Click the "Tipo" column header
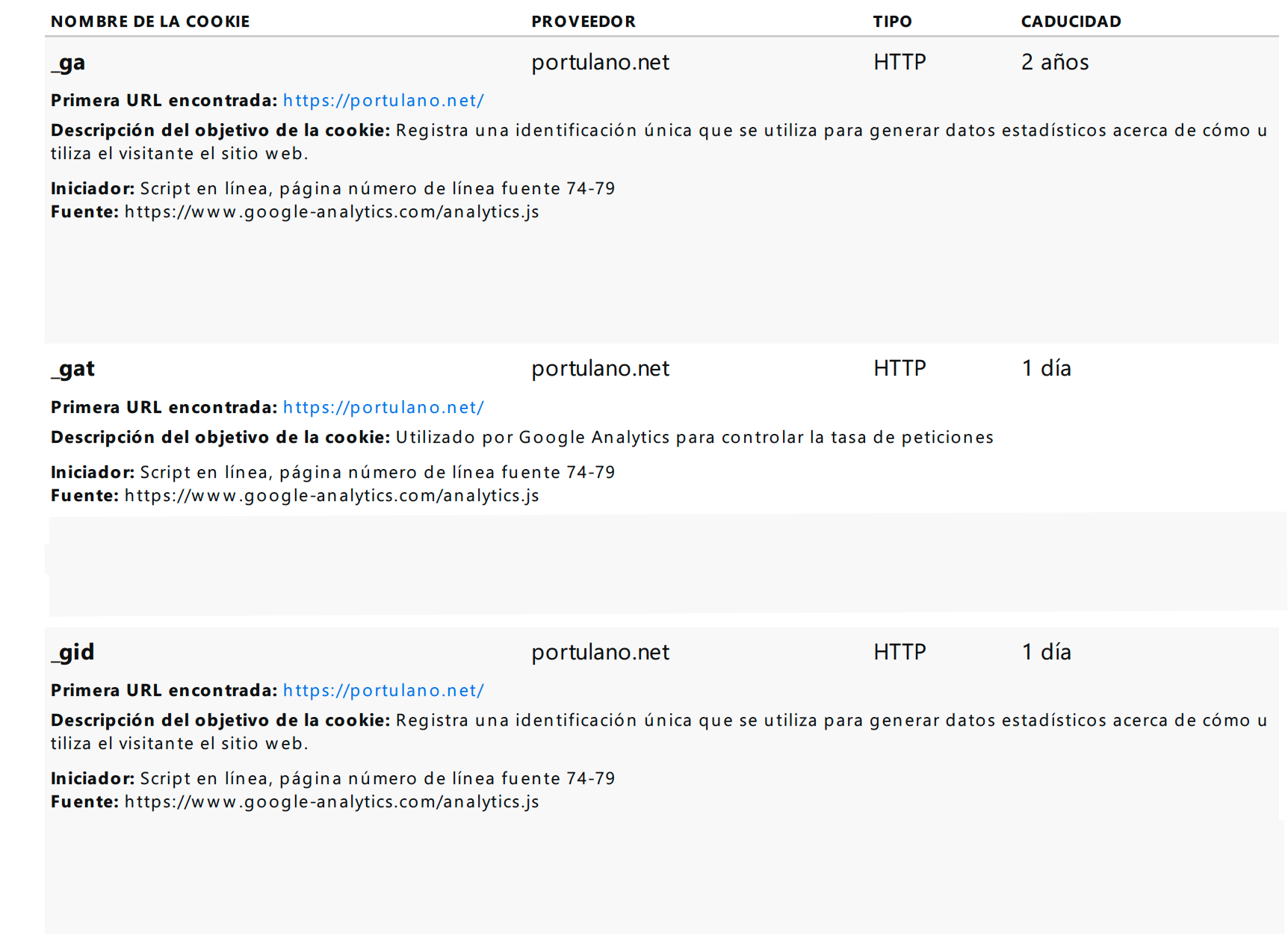This screenshot has height=938, width=1288. [892, 22]
